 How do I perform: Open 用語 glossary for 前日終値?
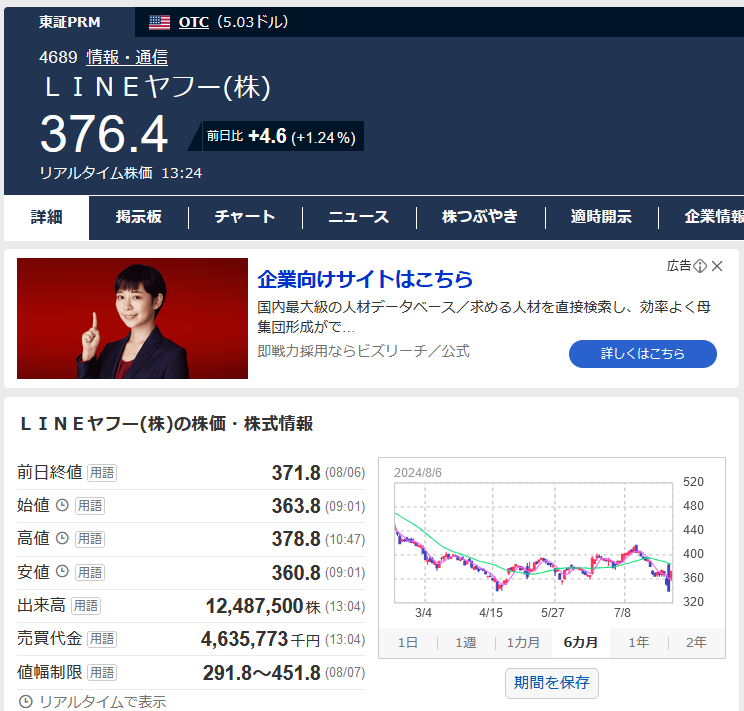click(x=102, y=473)
